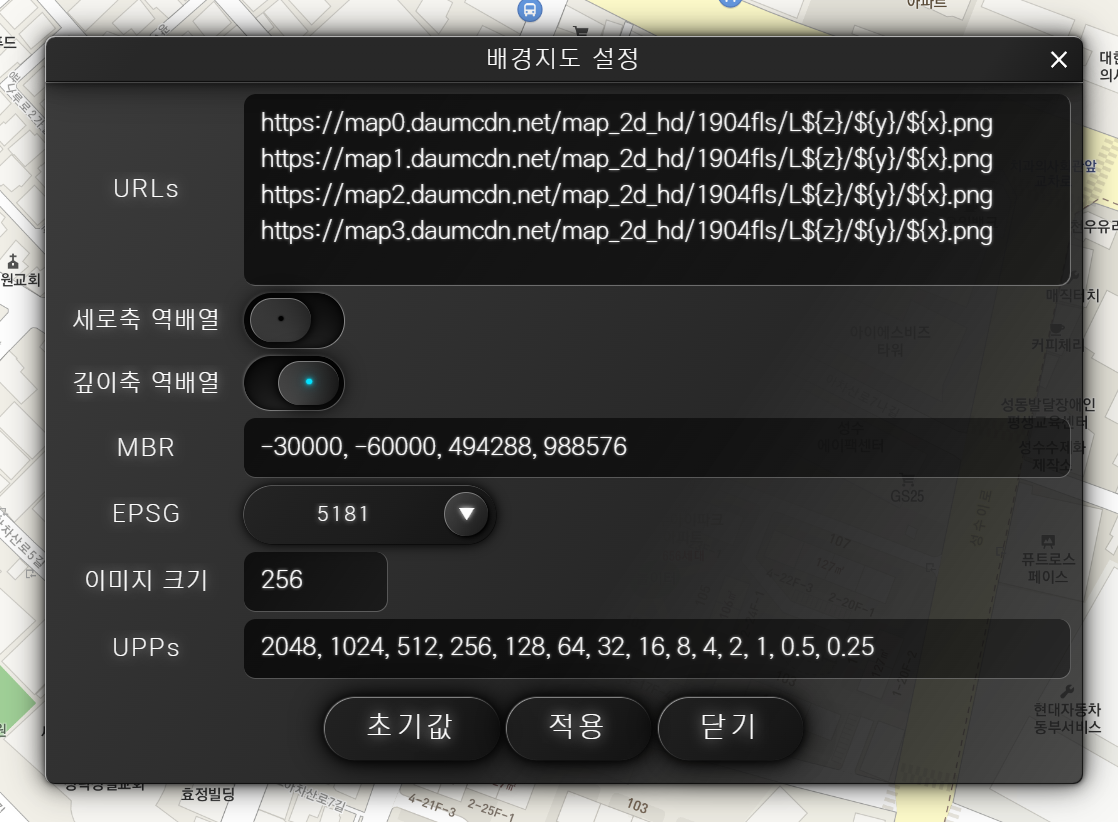Open the EPSG combo box showing 5181
This screenshot has width=1118, height=822.
(369, 514)
